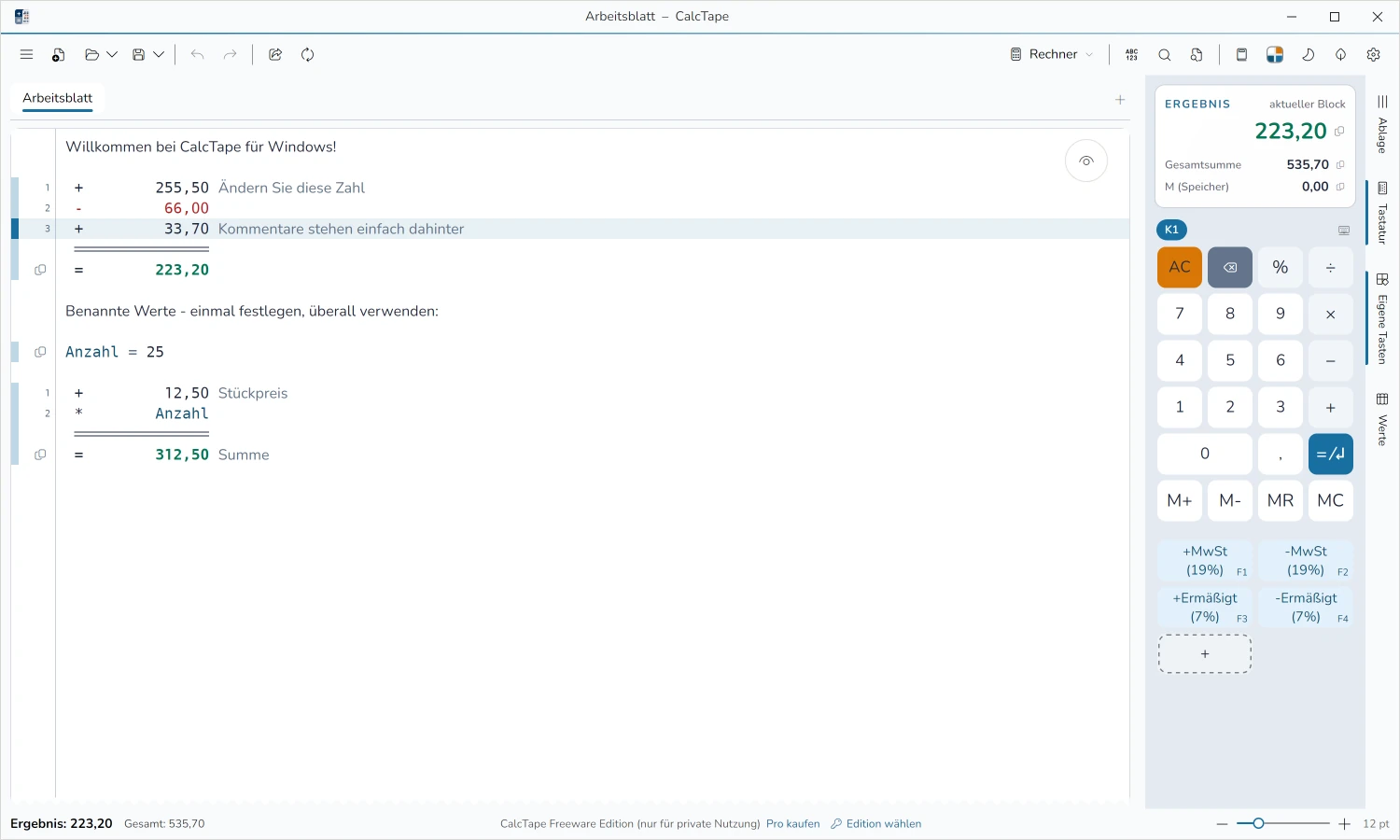Expand the save options dropdown arrow
Image resolution: width=1400 pixels, height=840 pixels.
(159, 55)
